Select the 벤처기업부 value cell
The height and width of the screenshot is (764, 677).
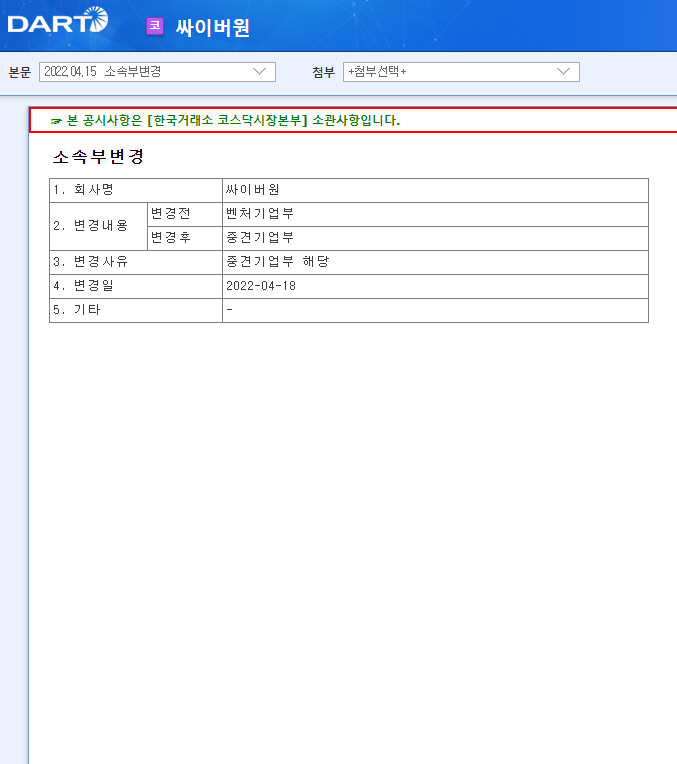click(x=435, y=214)
